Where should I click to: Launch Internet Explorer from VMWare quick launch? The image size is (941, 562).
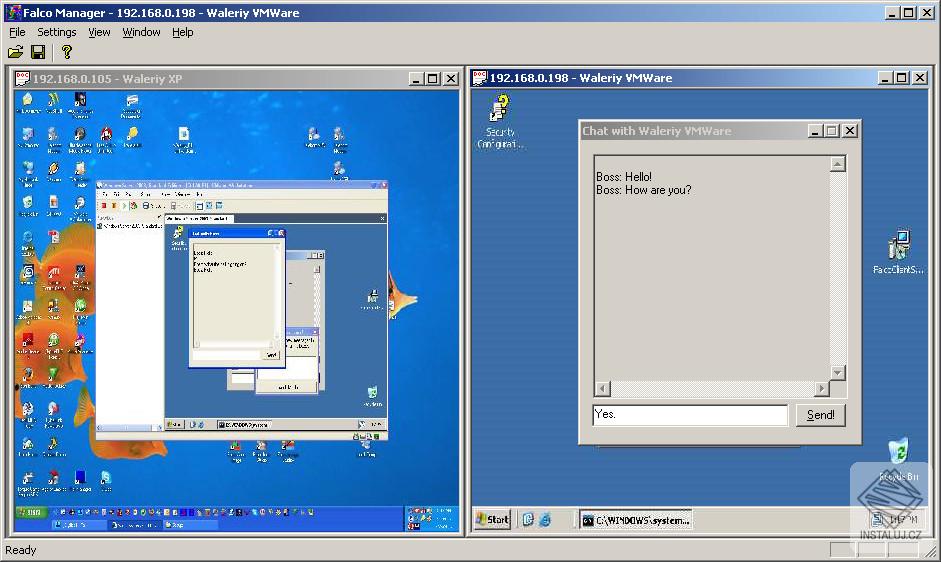545,519
